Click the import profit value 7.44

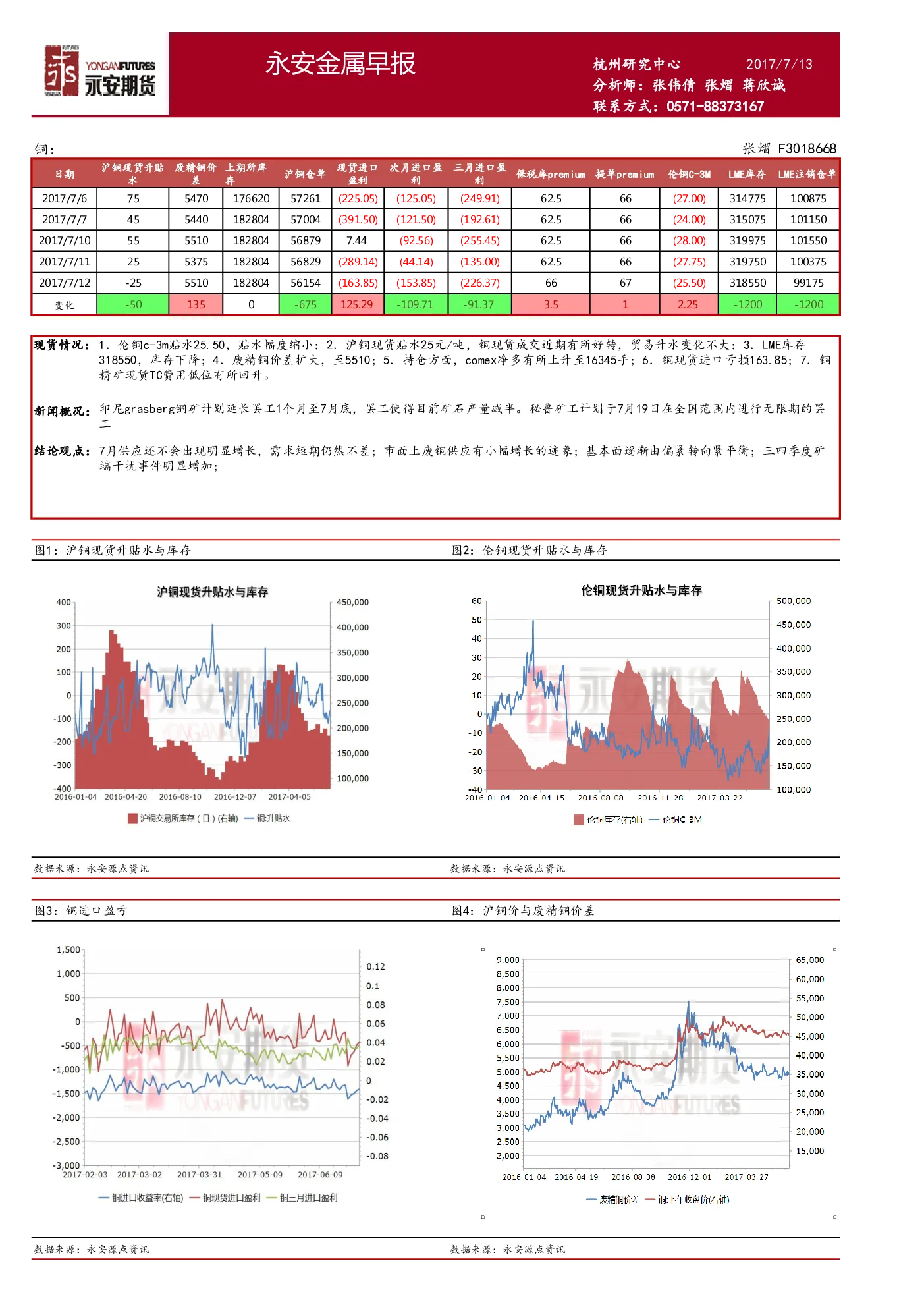coord(356,240)
